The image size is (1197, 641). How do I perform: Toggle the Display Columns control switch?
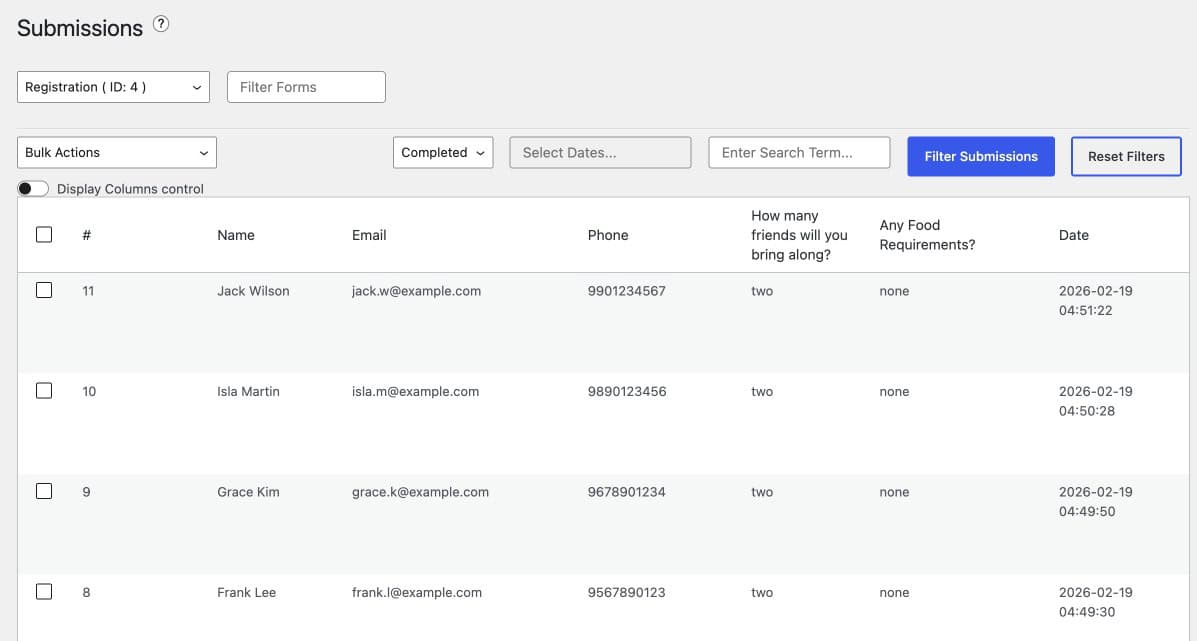pyautogui.click(x=33, y=188)
